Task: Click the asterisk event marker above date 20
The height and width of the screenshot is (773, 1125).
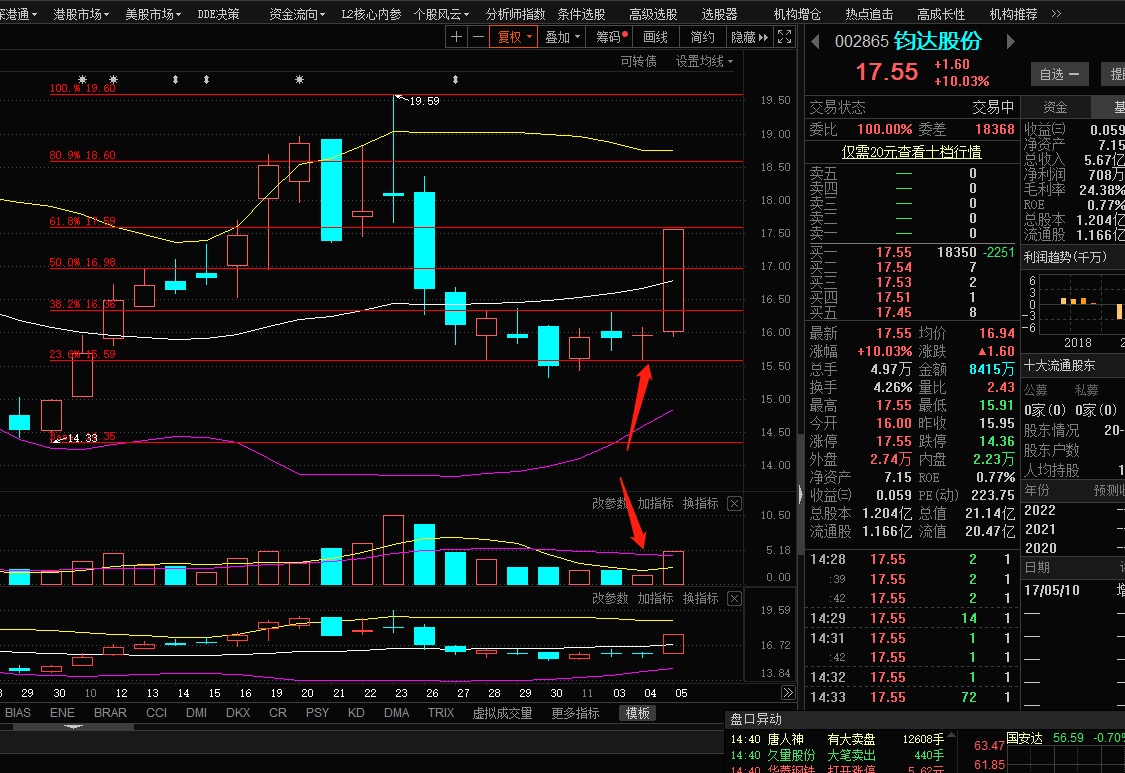Action: tap(299, 80)
